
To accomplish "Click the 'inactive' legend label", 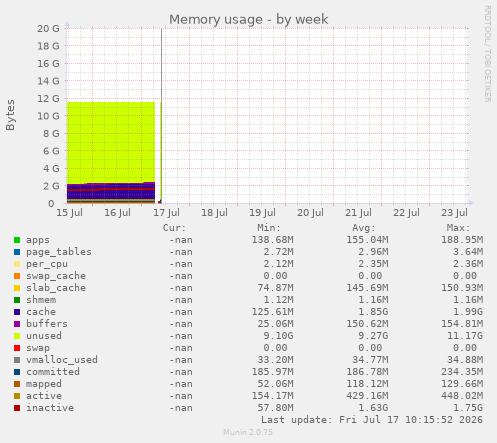I will point(50,408).
